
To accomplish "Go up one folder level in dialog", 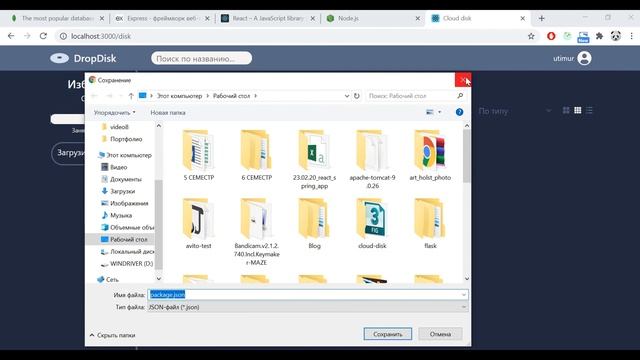I will coord(131,96).
